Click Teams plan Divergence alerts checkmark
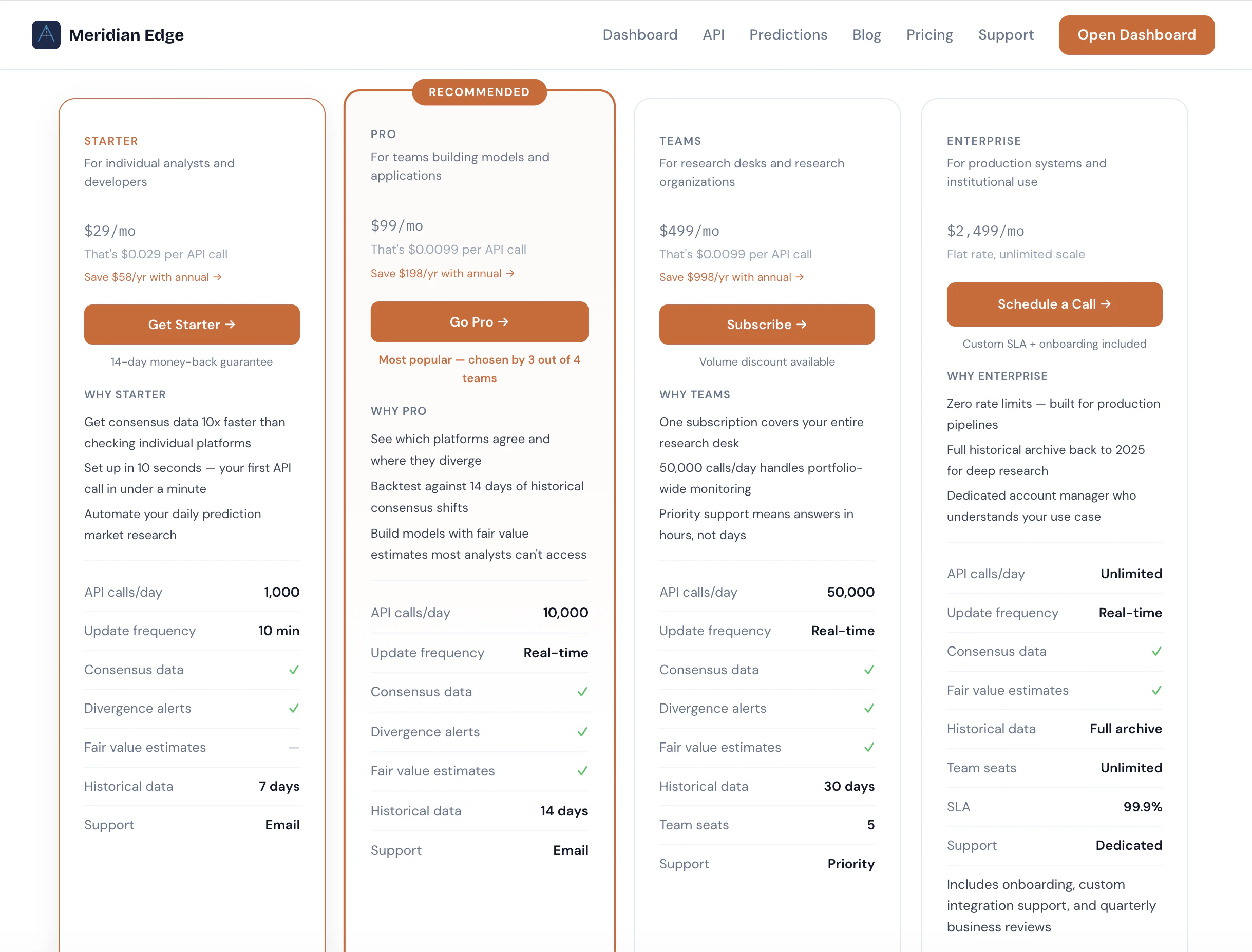Screen dimensions: 1252x952 point(869,708)
